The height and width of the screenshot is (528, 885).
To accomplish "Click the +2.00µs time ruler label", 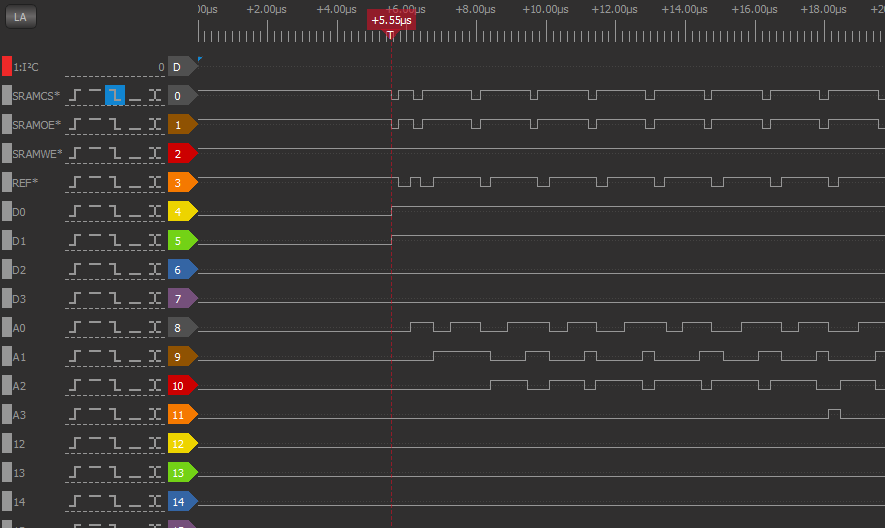I will click(266, 10).
